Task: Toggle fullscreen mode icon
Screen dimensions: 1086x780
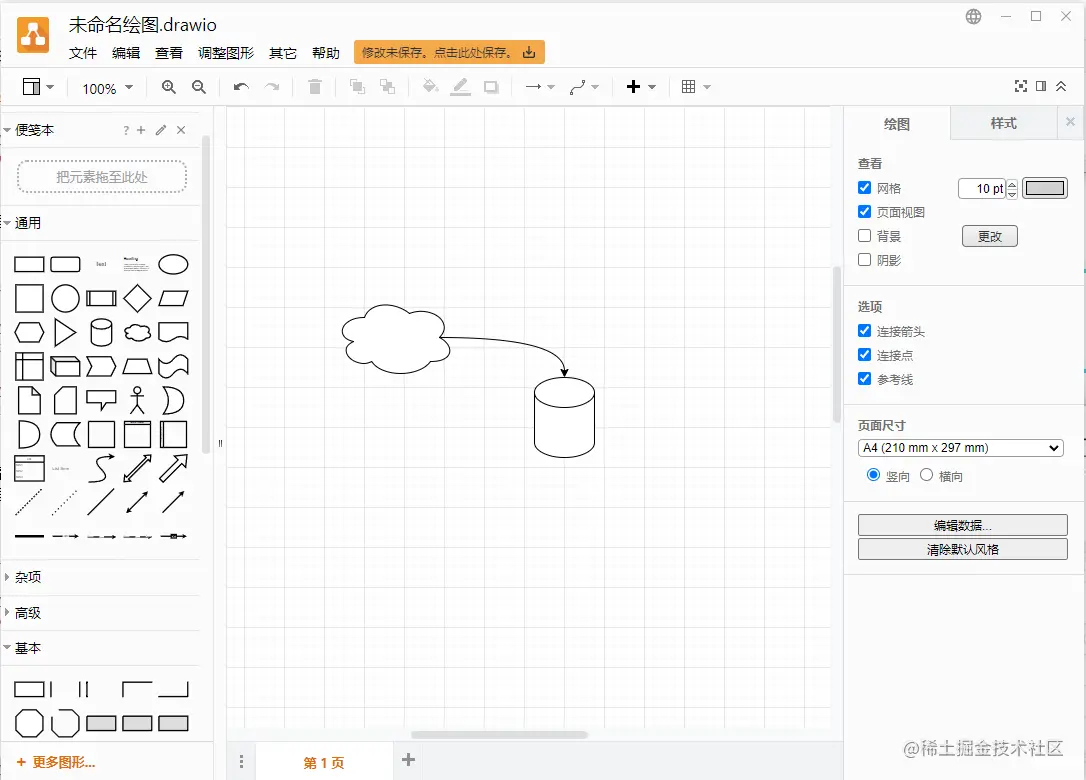Action: [x=1020, y=86]
